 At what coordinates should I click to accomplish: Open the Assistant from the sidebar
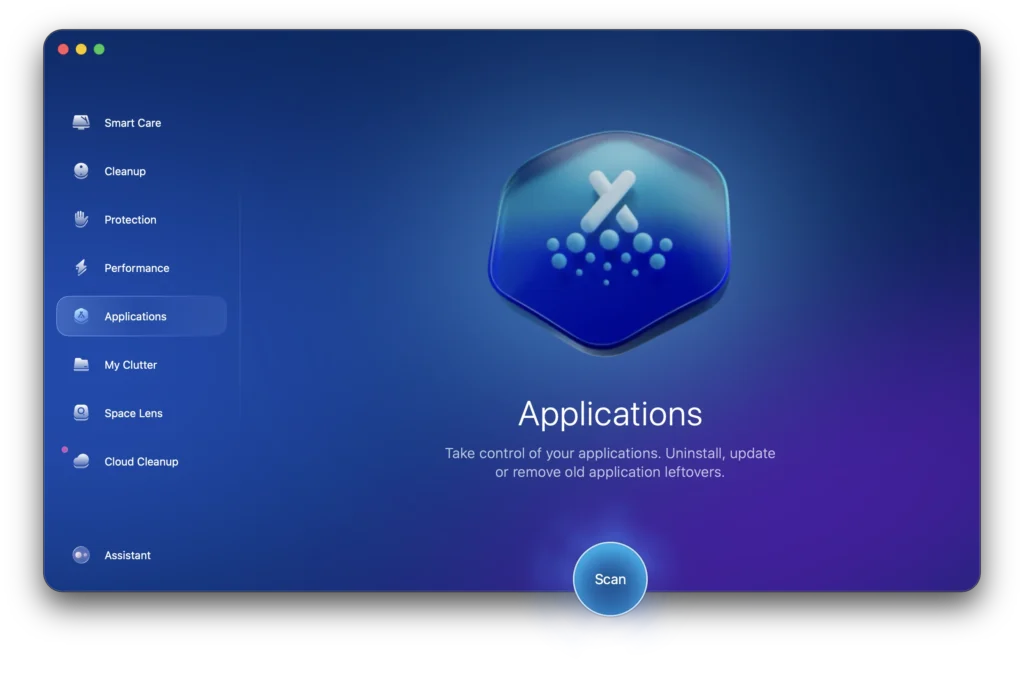coord(127,555)
